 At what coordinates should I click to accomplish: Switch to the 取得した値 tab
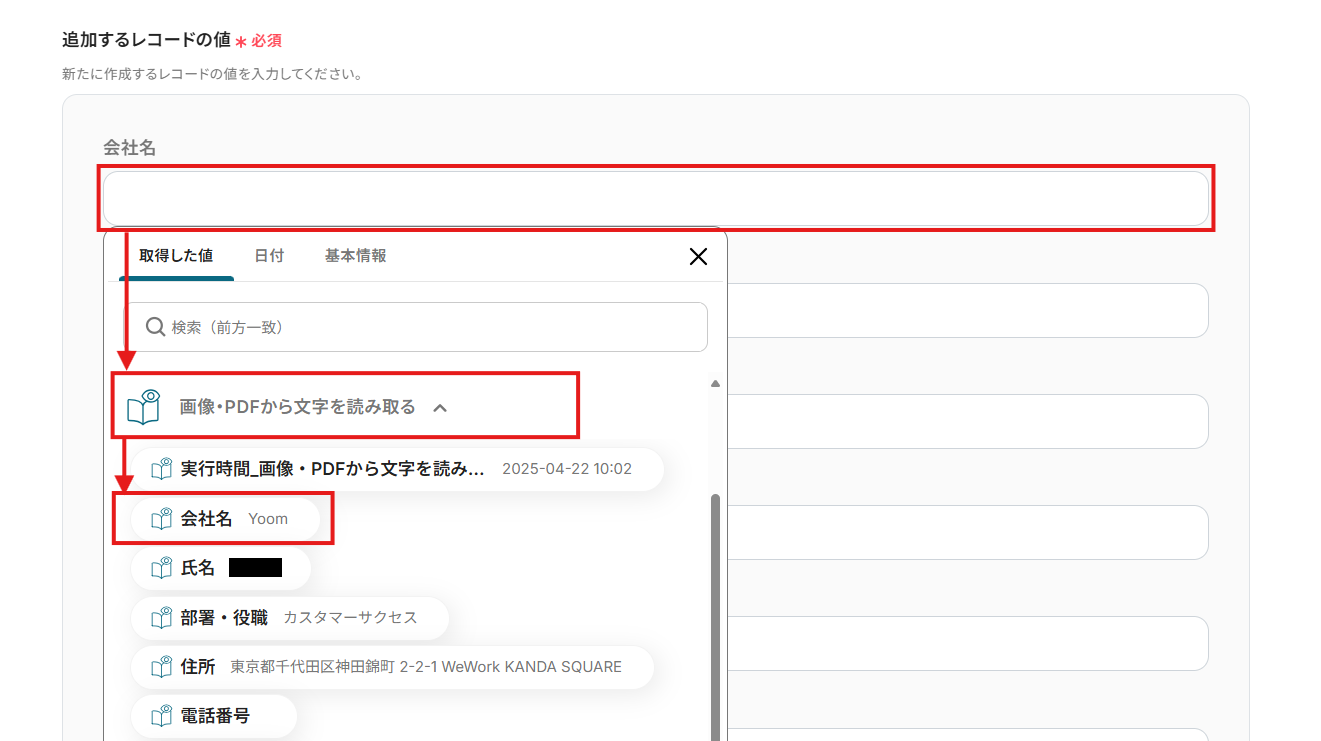(176, 256)
